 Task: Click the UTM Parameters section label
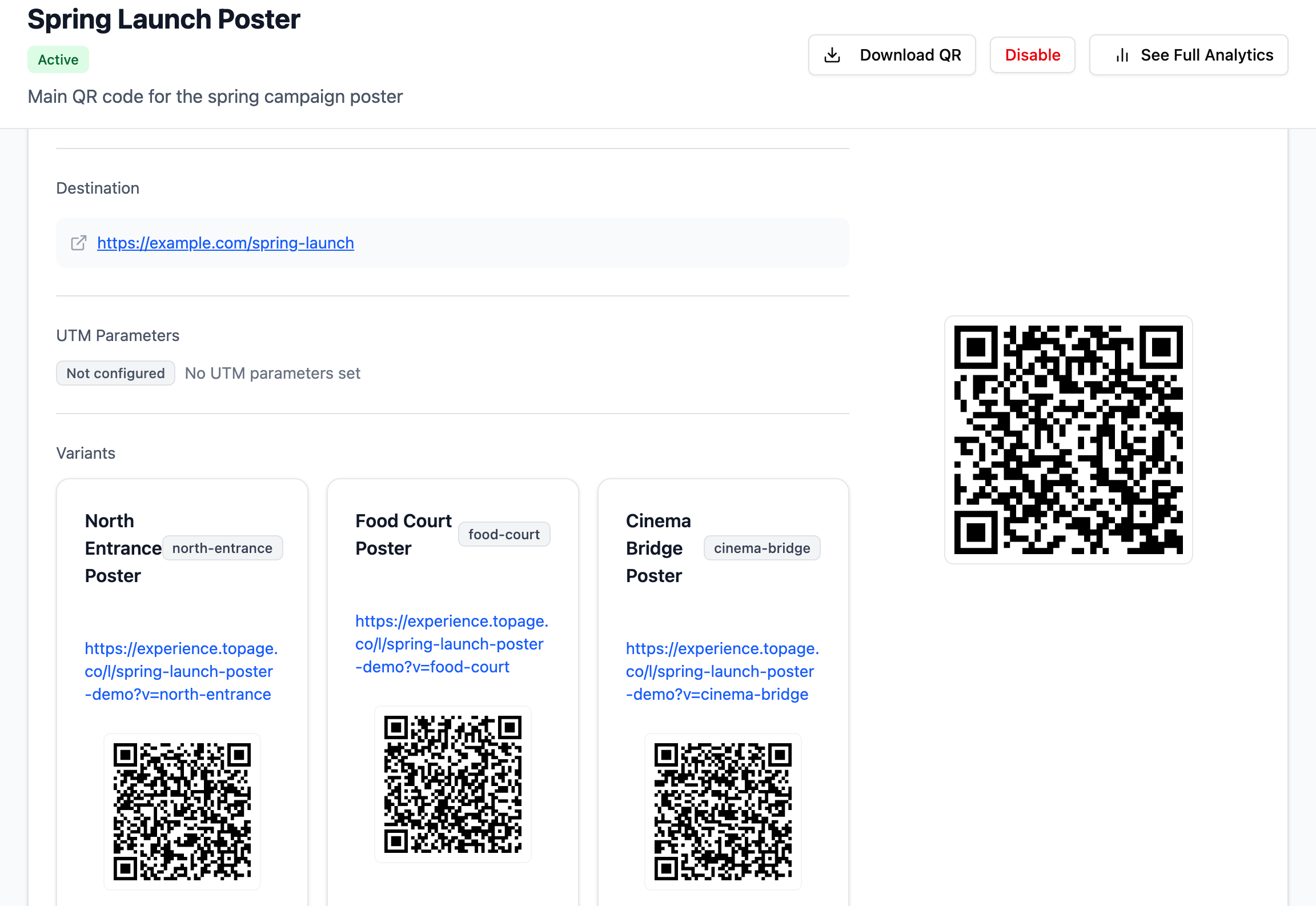click(118, 335)
